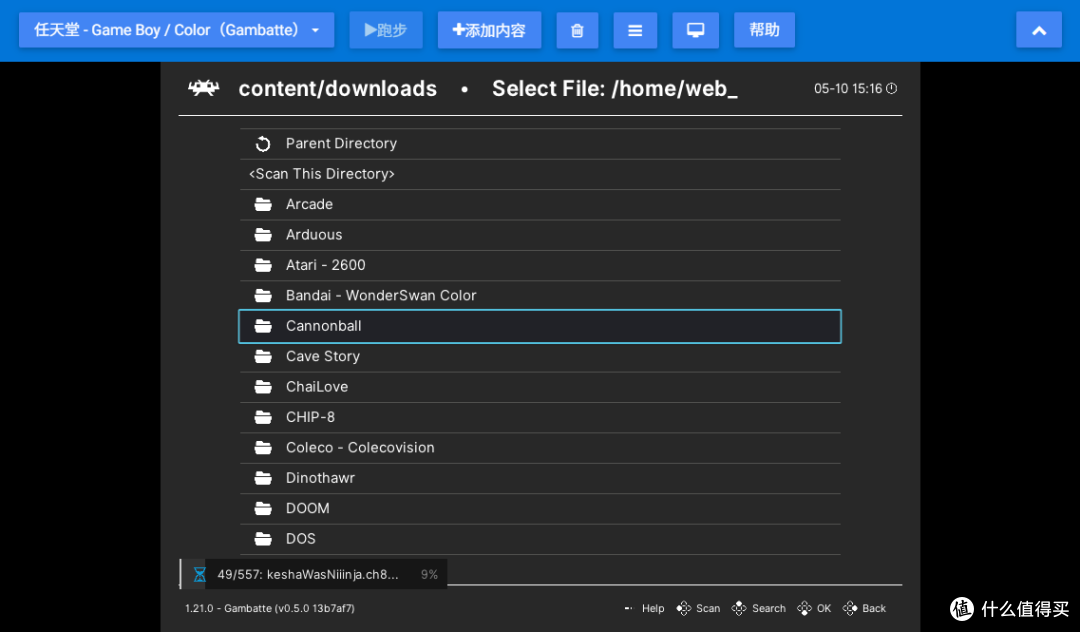
Task: Click the Parent Directory refresh-arrow icon
Action: pos(263,144)
